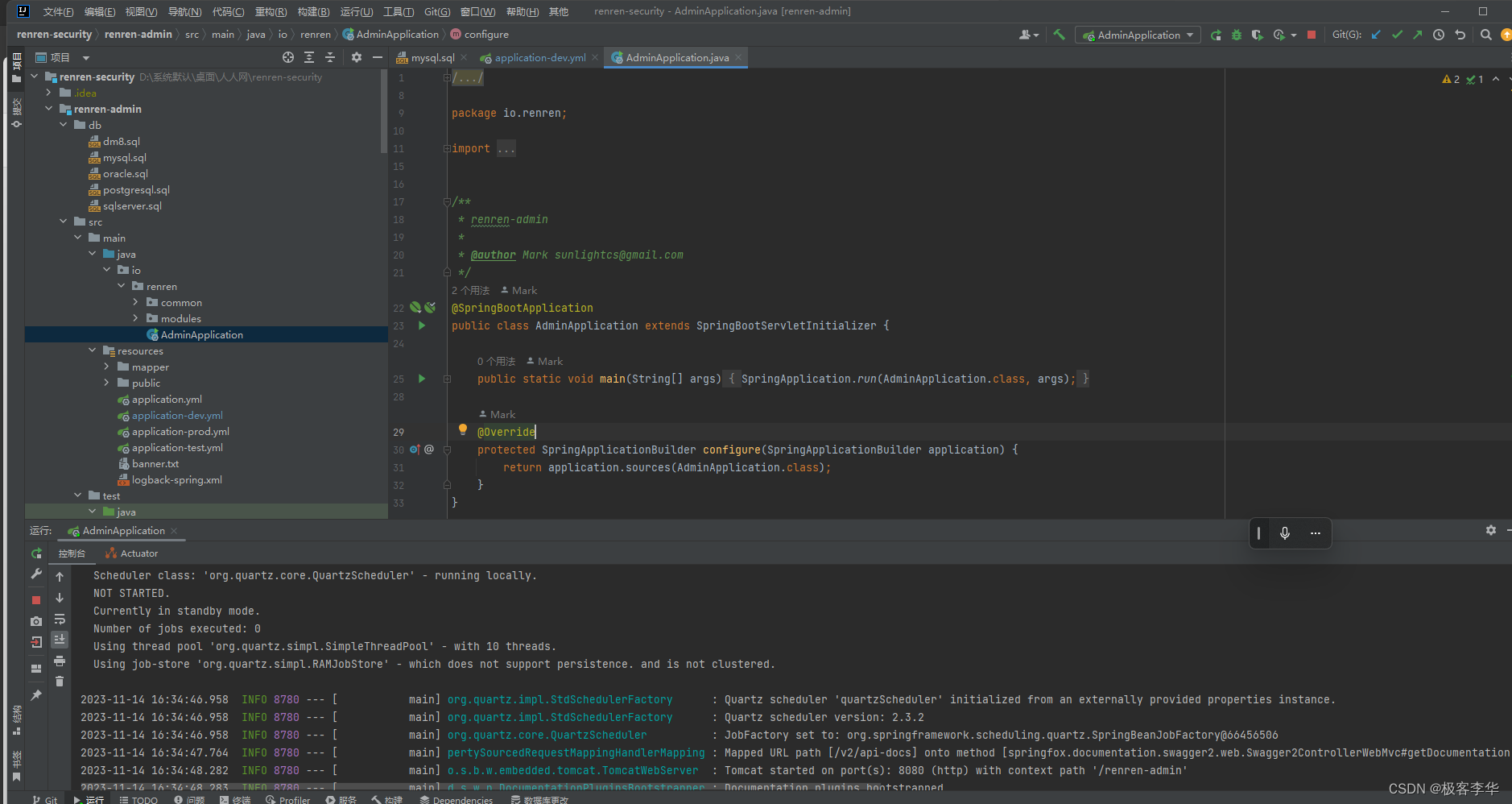Expand the common package folder
The image size is (1512, 804).
tap(135, 302)
